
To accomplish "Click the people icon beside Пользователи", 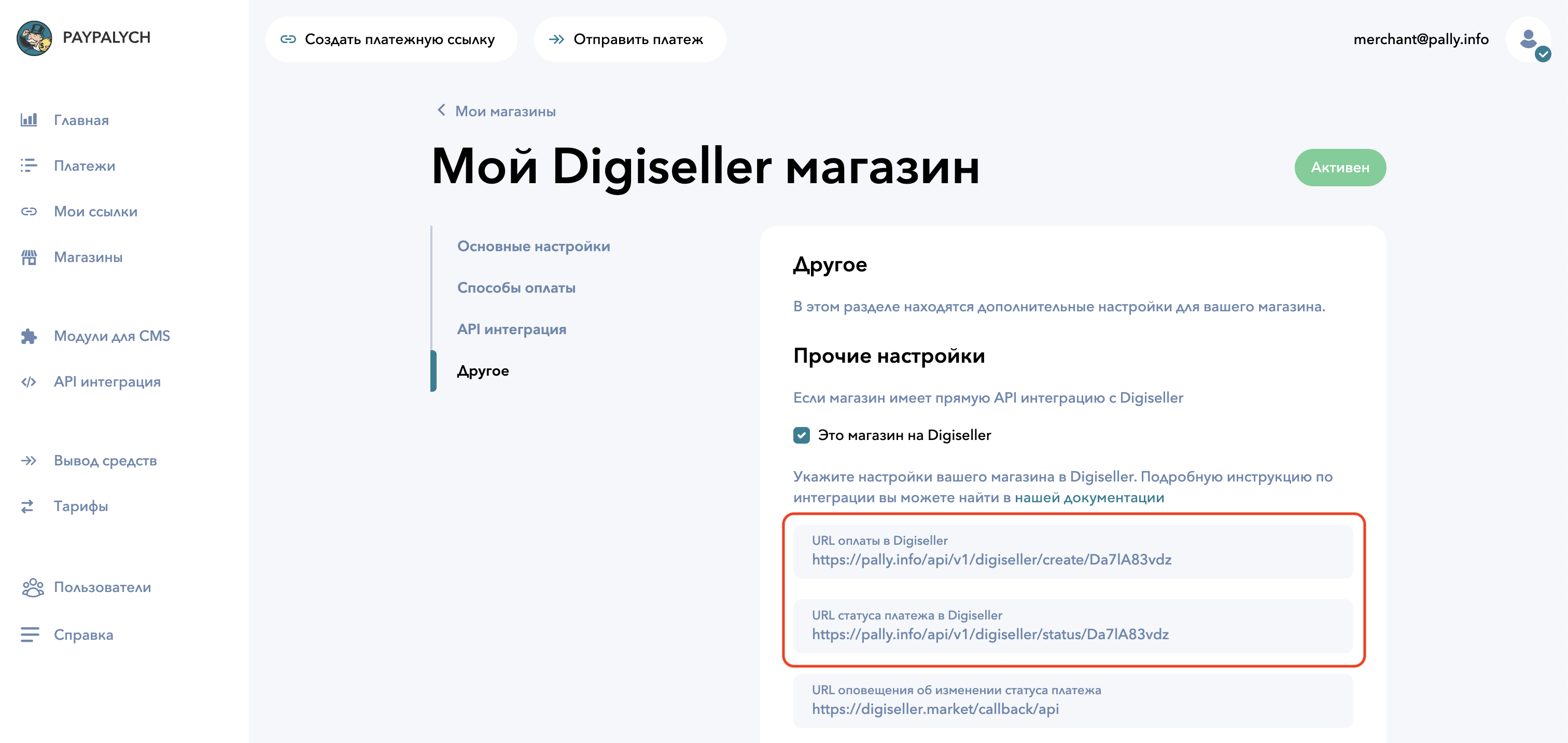I will 33,587.
